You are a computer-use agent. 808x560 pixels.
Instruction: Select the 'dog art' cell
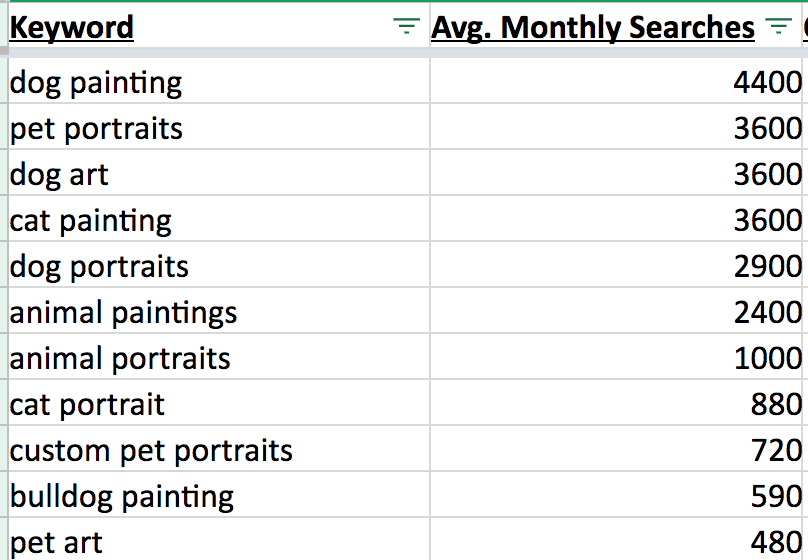[x=219, y=173]
